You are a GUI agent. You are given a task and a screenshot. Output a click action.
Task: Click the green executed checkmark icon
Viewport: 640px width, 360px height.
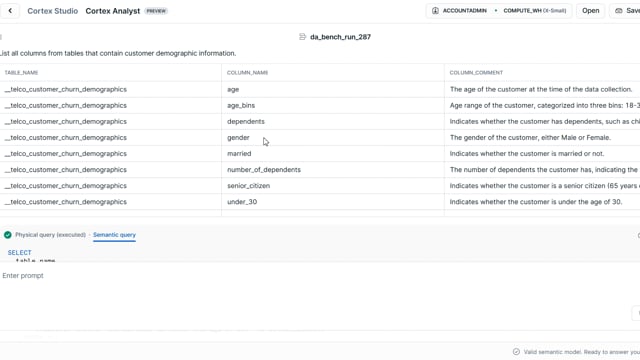click(x=8, y=235)
